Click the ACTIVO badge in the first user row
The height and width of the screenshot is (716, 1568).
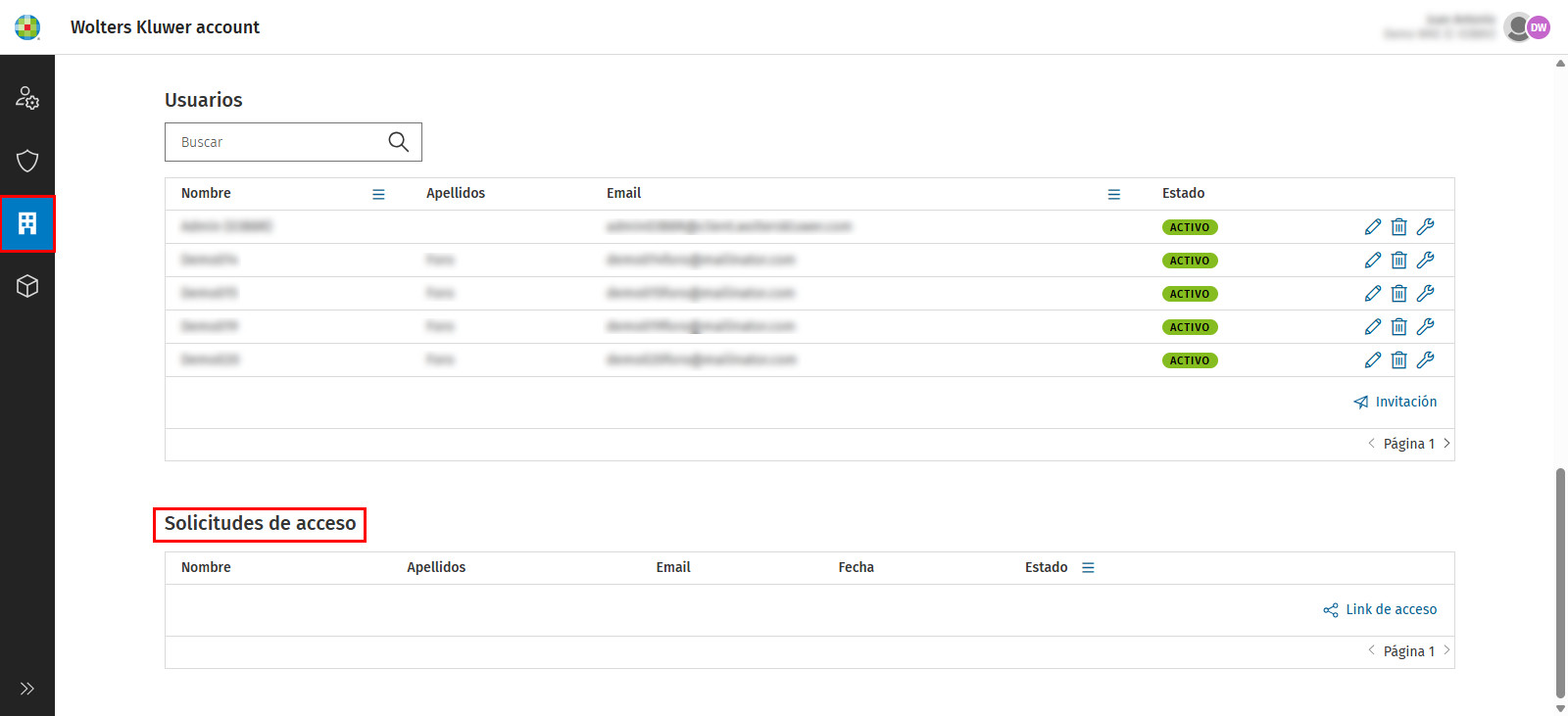[1190, 227]
